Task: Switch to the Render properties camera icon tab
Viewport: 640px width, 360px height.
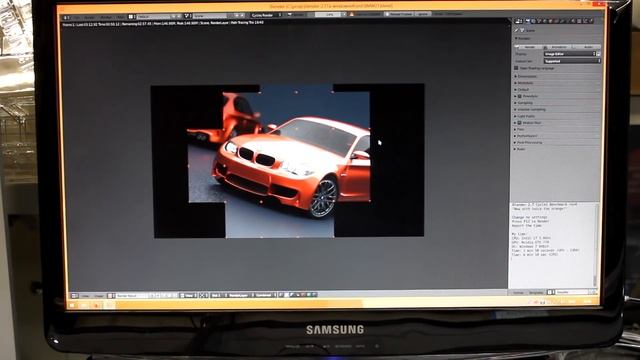Action: 527,21
